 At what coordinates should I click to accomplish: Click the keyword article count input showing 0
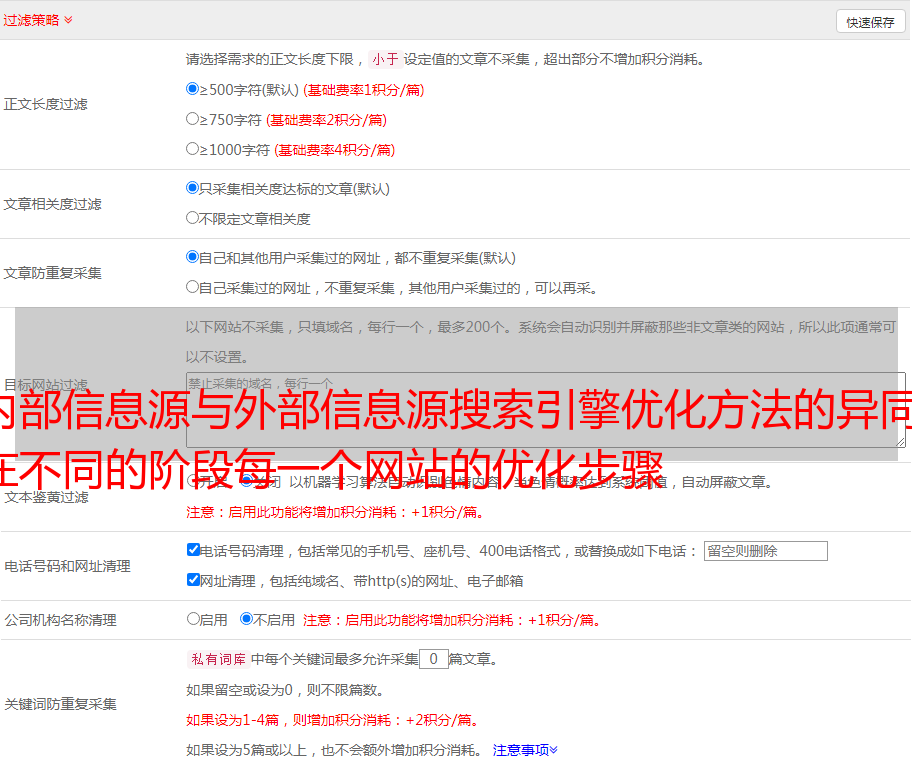point(433,659)
